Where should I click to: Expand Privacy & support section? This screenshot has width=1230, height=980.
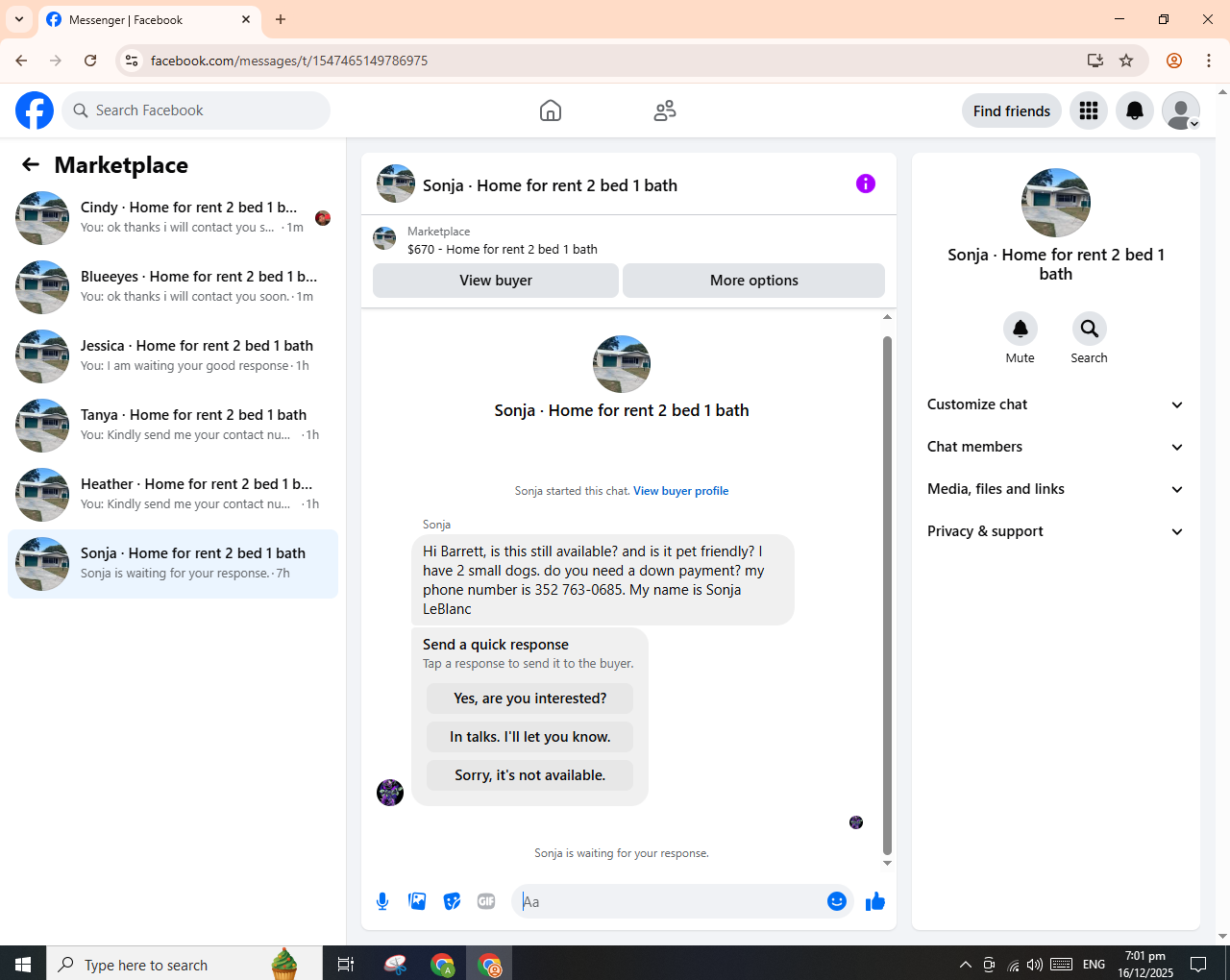tap(1055, 531)
